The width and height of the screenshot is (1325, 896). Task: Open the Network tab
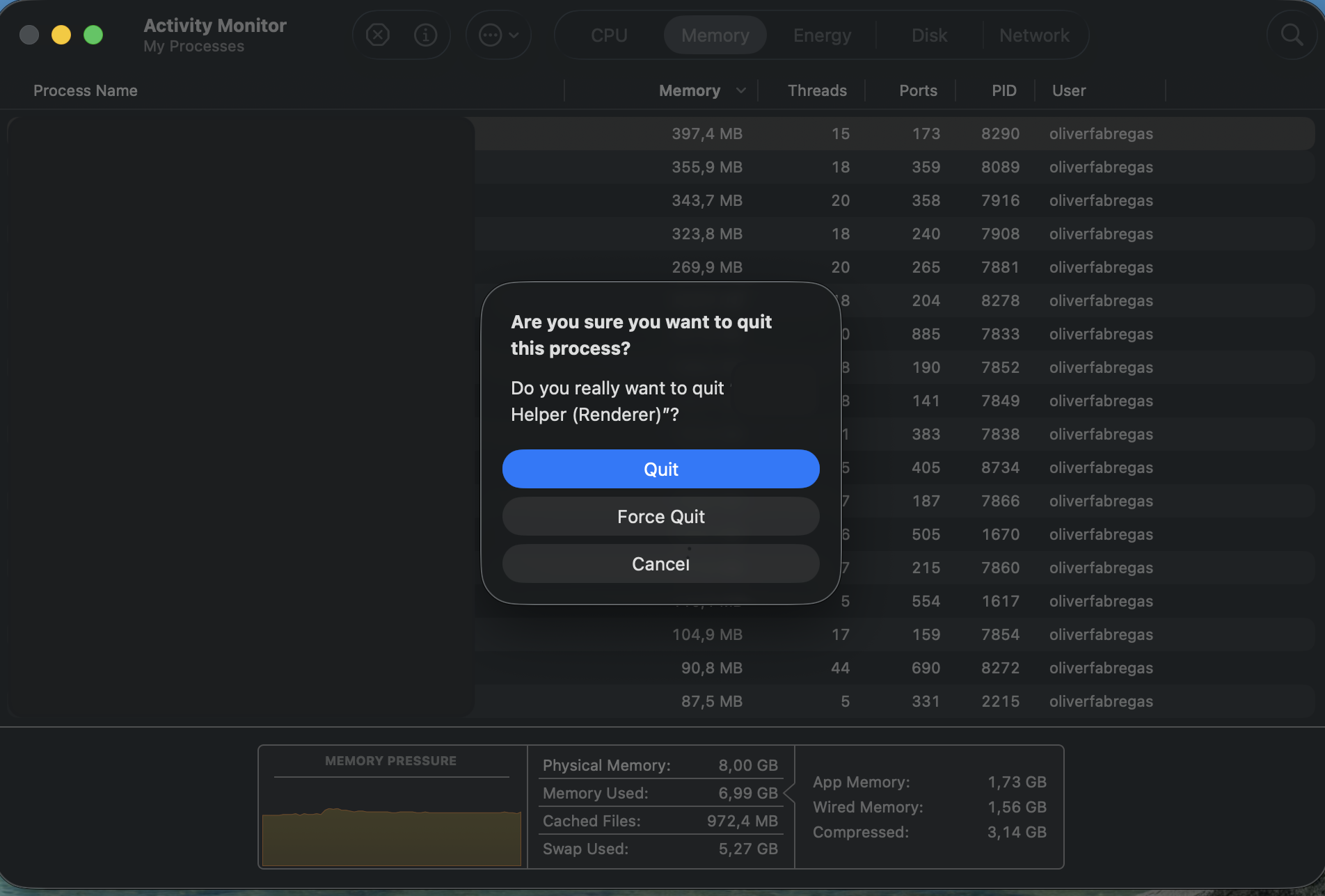tap(1034, 35)
